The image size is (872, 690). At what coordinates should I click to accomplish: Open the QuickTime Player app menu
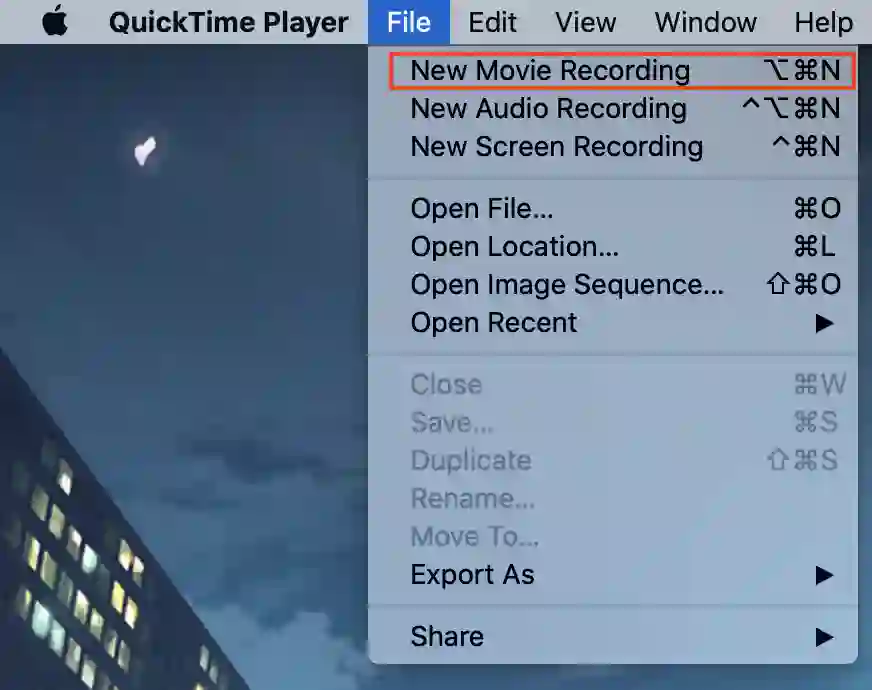229,22
